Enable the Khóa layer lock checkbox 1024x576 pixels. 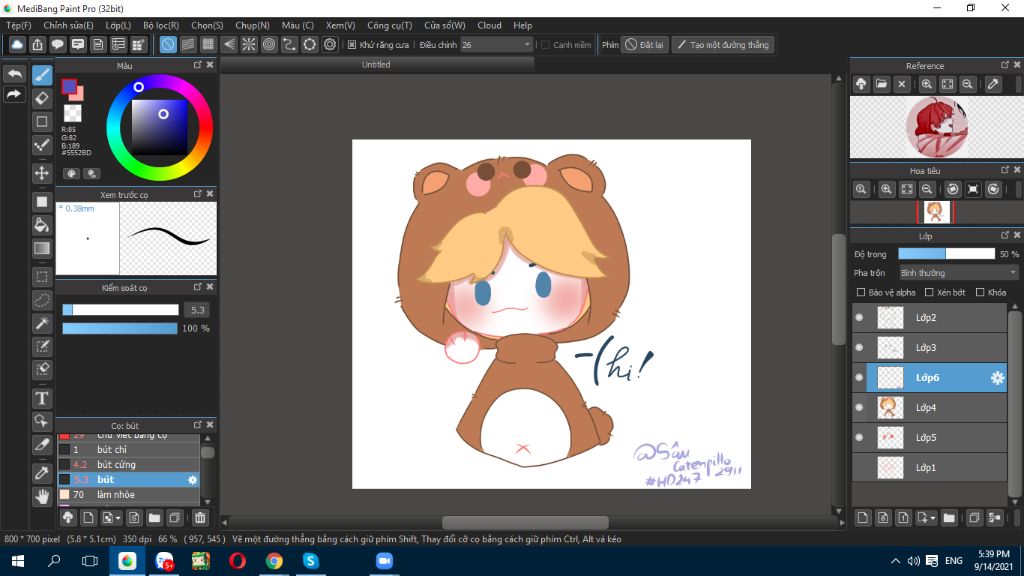(980, 293)
